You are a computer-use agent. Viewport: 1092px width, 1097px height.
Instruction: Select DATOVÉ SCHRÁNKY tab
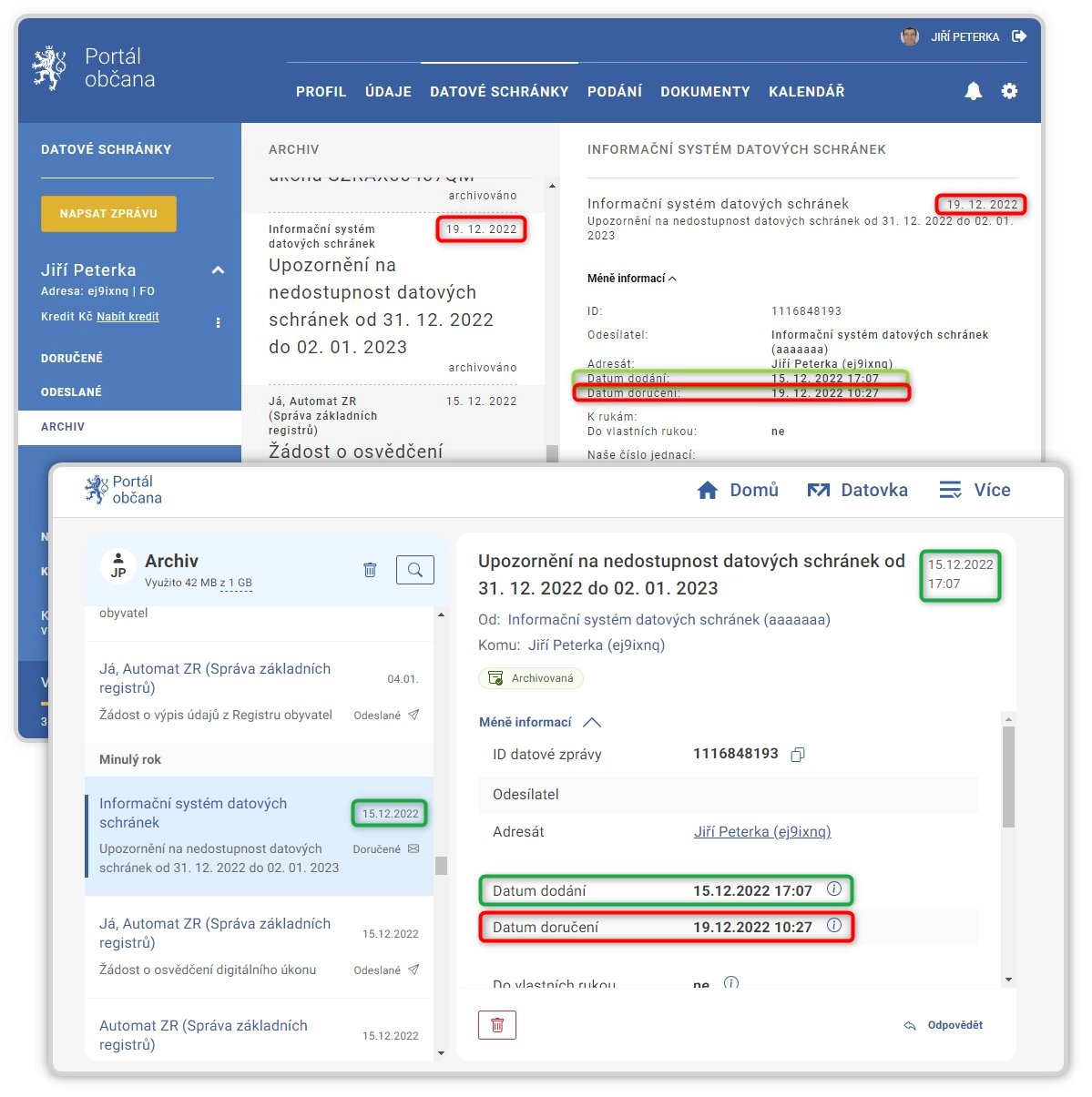(x=499, y=92)
